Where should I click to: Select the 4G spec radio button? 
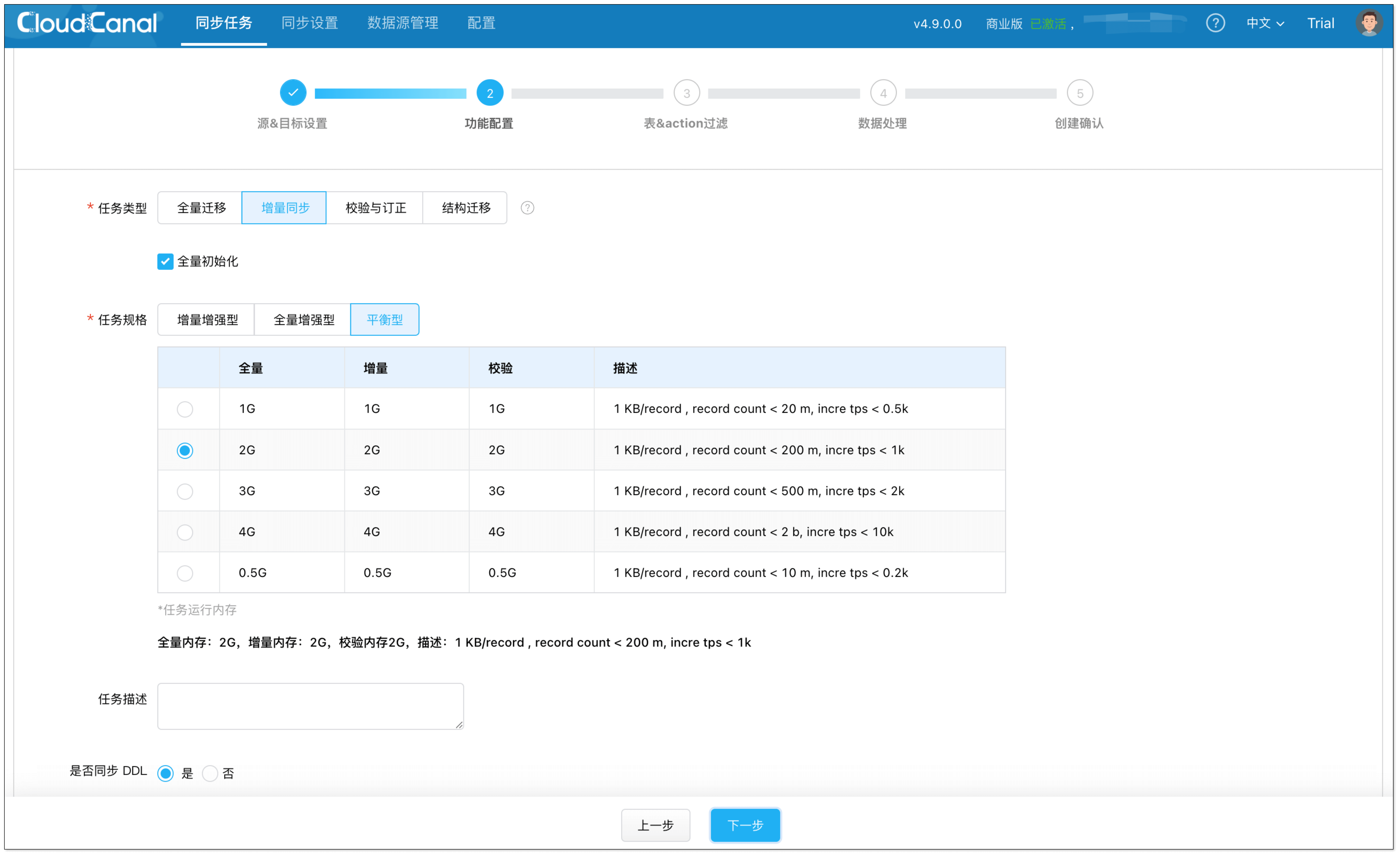pos(185,532)
